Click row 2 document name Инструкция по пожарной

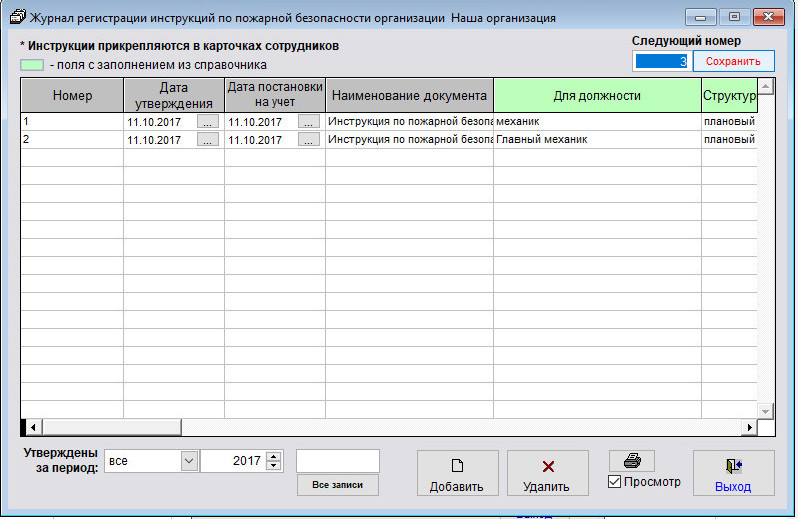point(410,139)
